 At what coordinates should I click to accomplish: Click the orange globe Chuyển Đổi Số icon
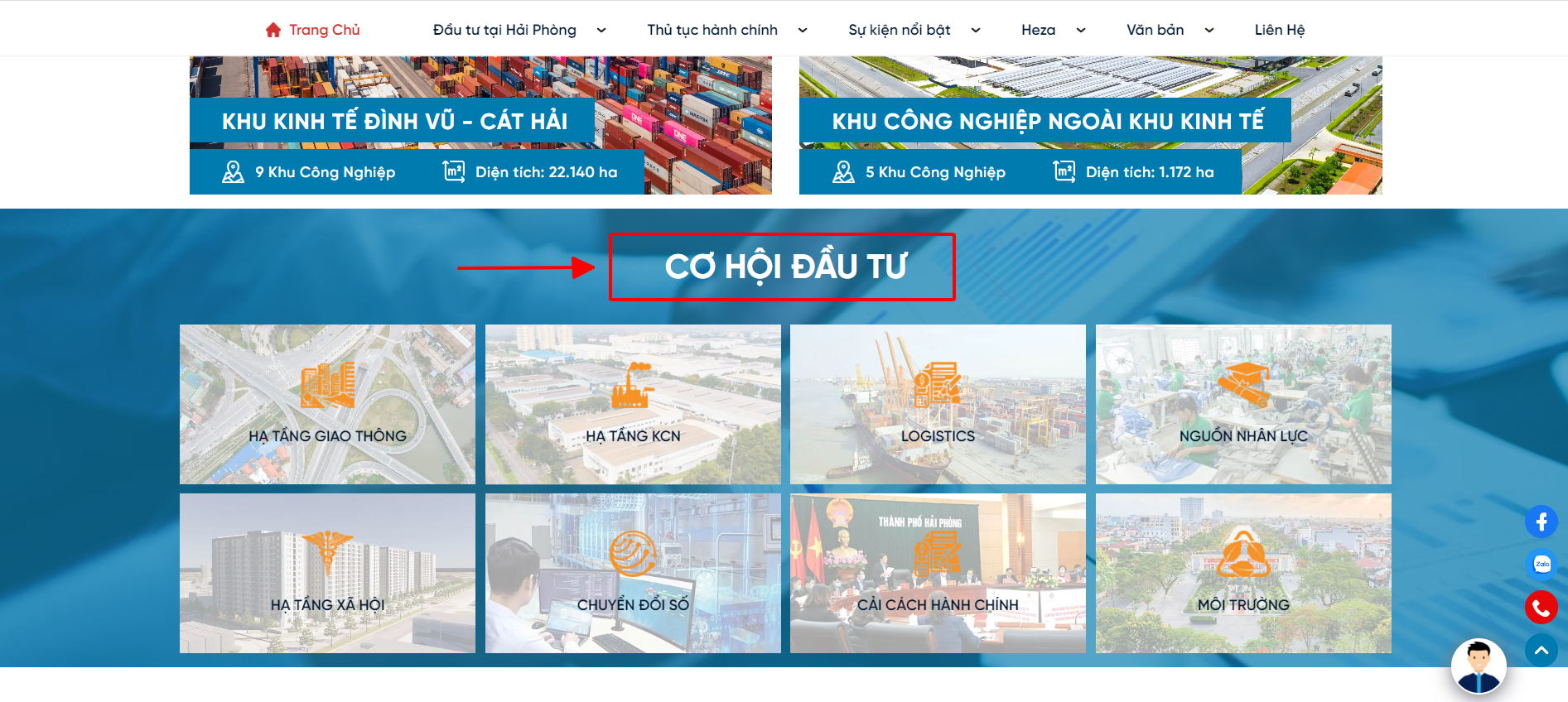click(632, 554)
